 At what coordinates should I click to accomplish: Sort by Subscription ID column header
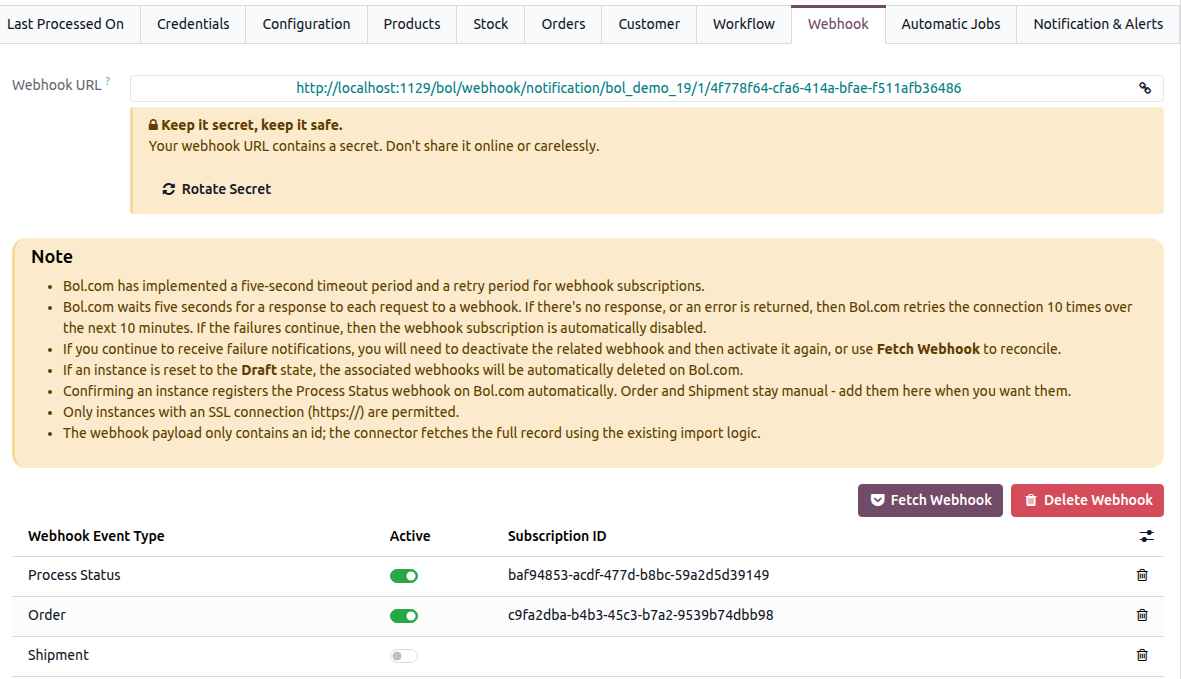557,536
